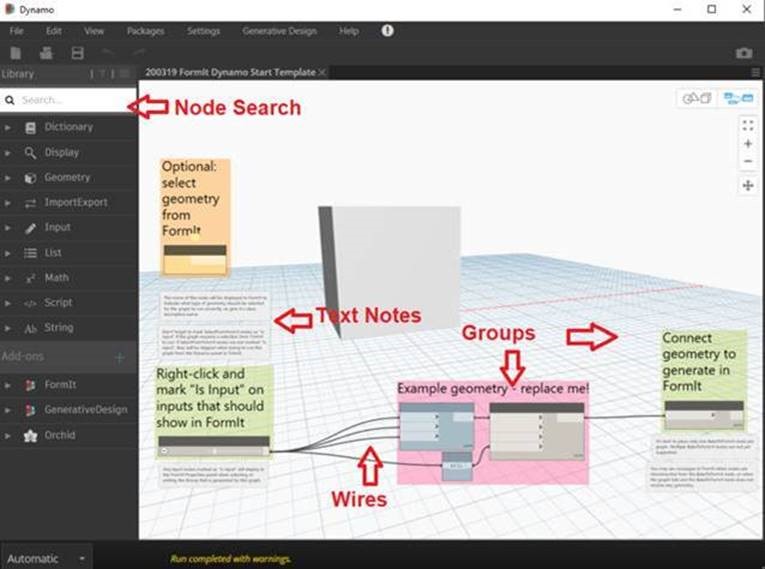Click the zoom out minus button

click(x=747, y=161)
